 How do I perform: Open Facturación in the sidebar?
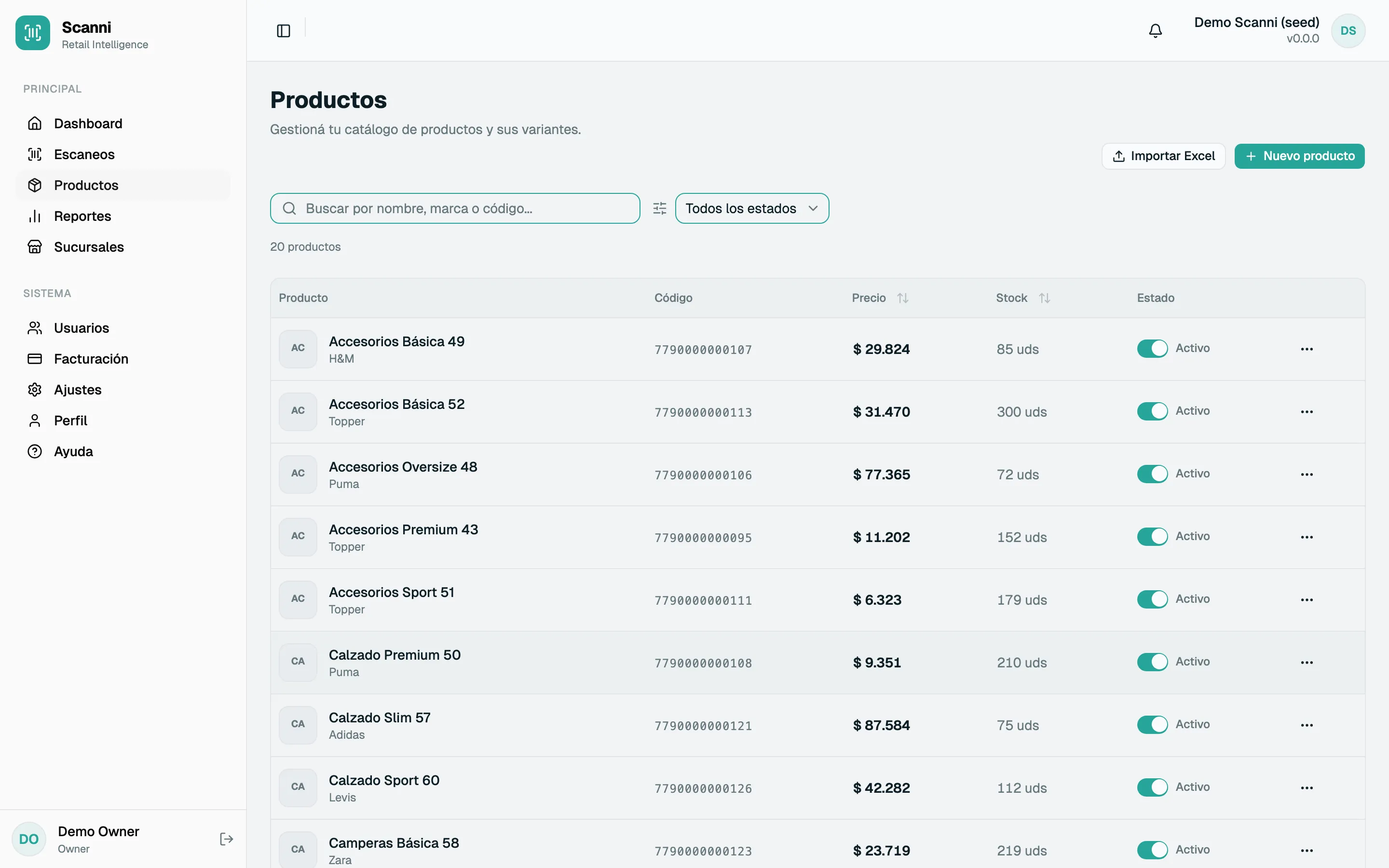click(123, 359)
